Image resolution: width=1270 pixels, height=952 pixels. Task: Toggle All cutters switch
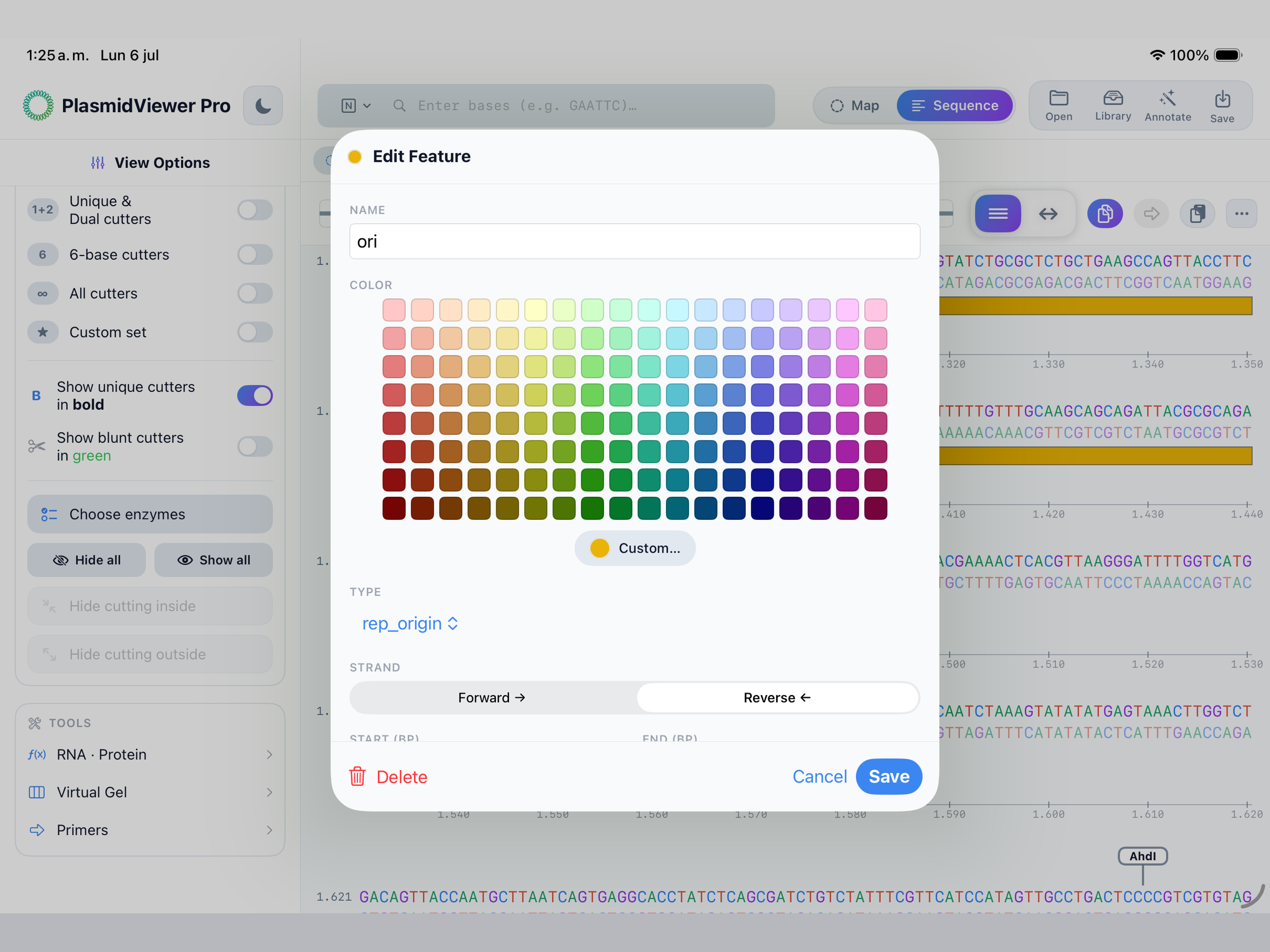(255, 294)
